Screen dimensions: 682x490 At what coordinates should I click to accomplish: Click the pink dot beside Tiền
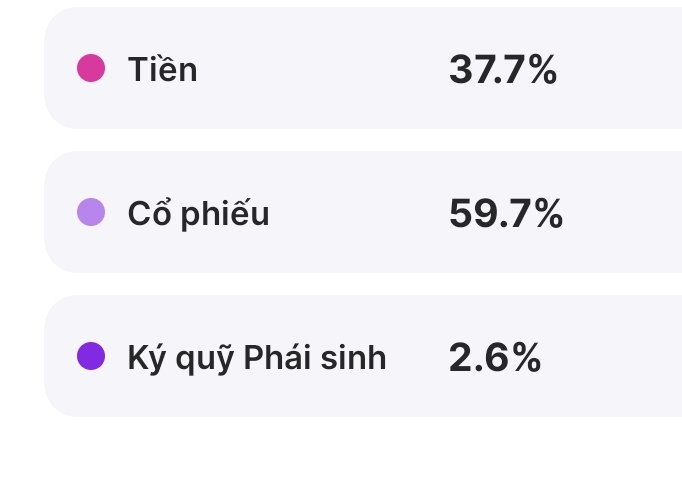pos(91,69)
